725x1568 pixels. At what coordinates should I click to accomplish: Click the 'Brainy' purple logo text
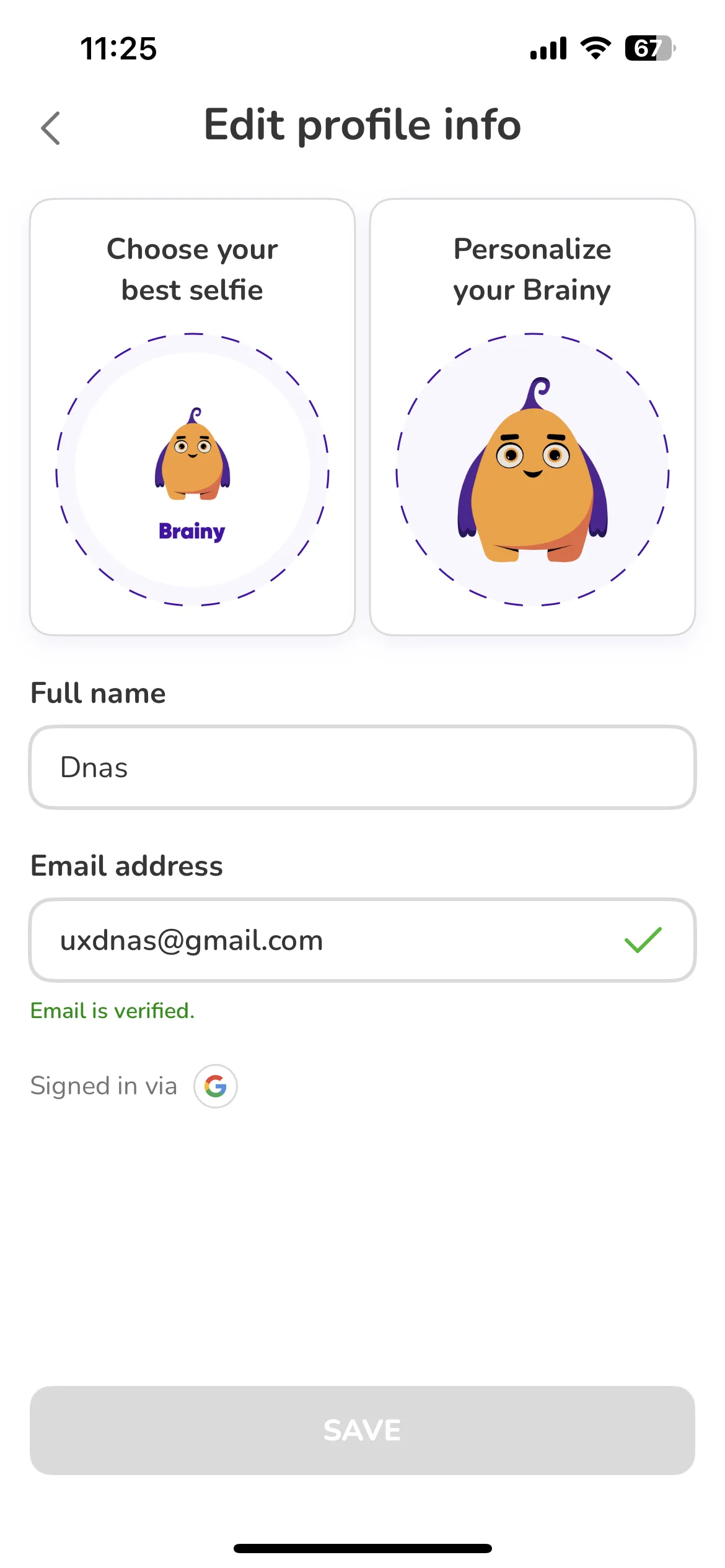(192, 531)
